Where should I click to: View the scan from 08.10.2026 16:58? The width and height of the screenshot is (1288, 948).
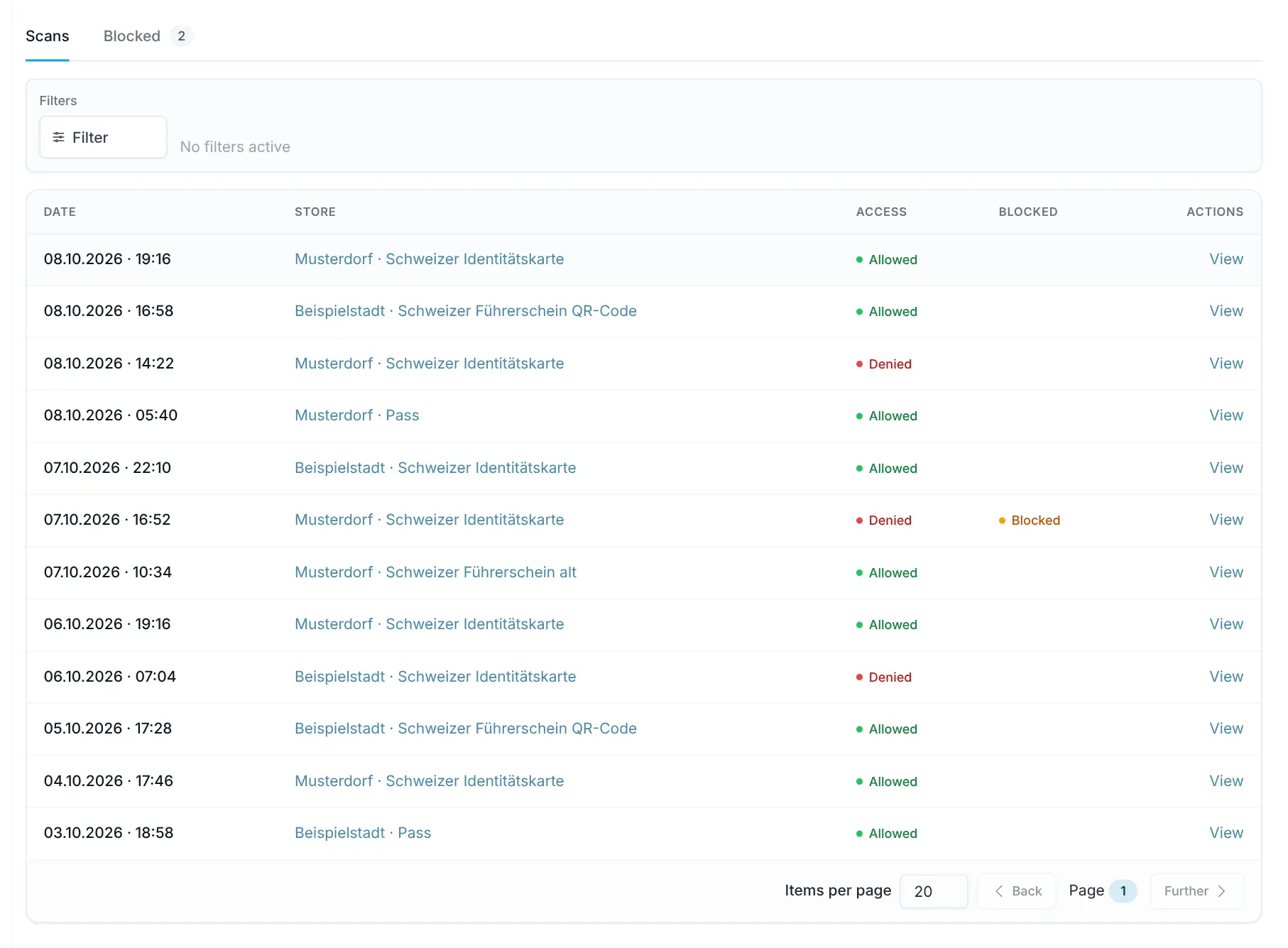click(x=1226, y=311)
